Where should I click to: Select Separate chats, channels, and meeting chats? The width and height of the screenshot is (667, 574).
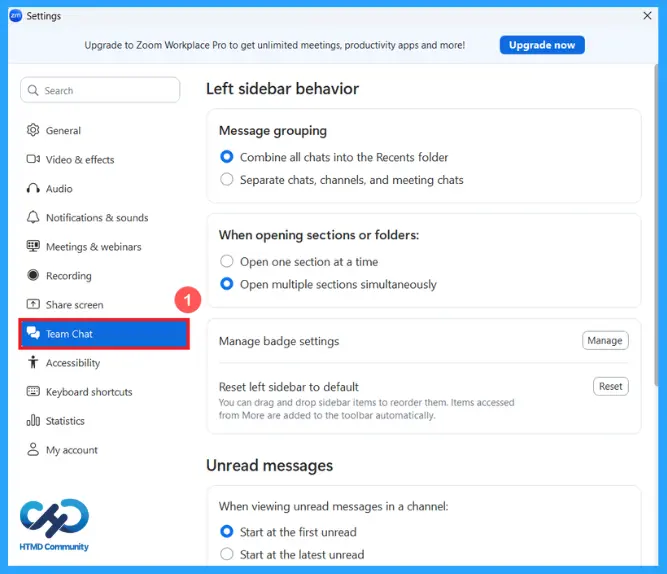coord(227,180)
